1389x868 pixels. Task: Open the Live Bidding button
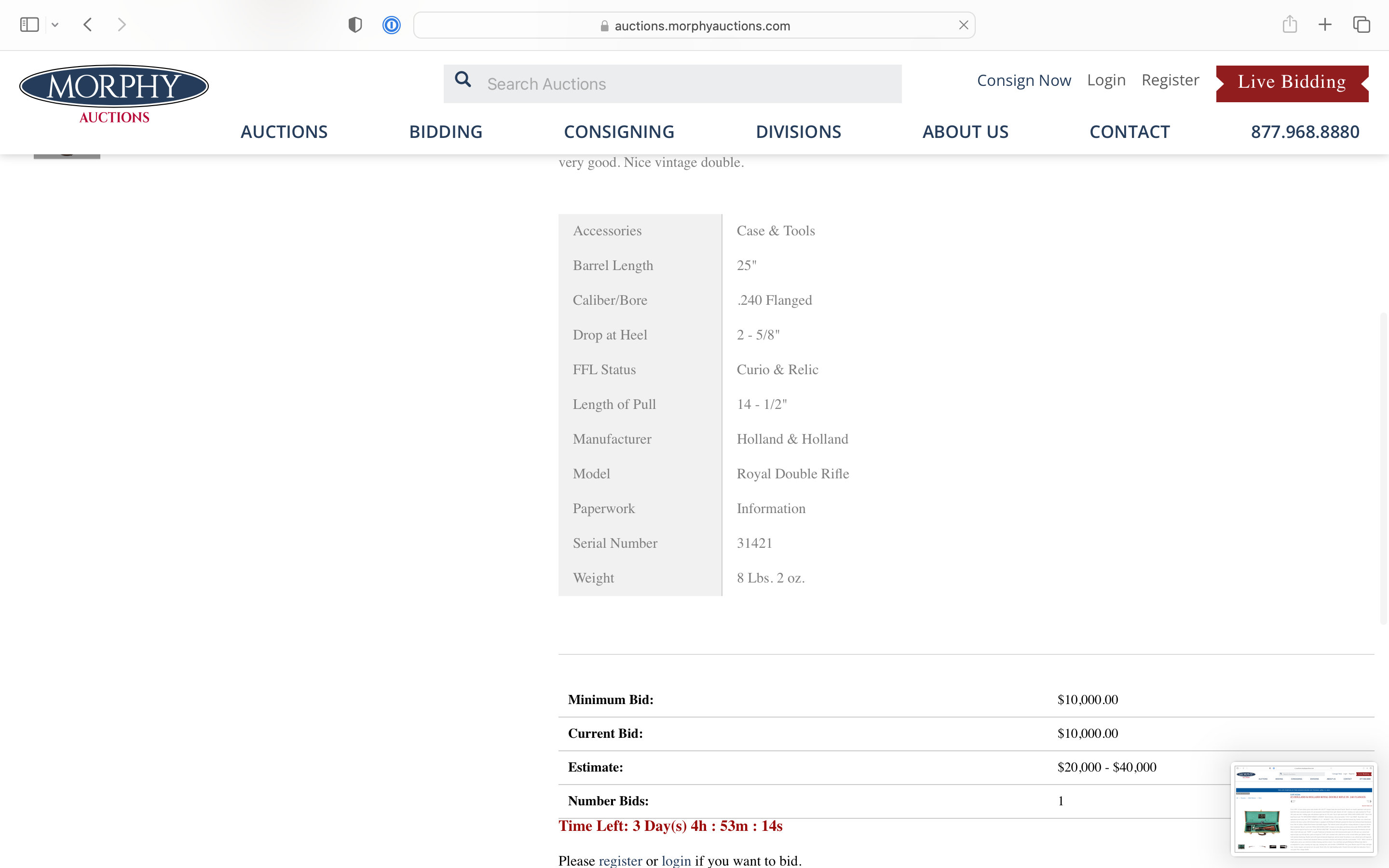pyautogui.click(x=1292, y=83)
